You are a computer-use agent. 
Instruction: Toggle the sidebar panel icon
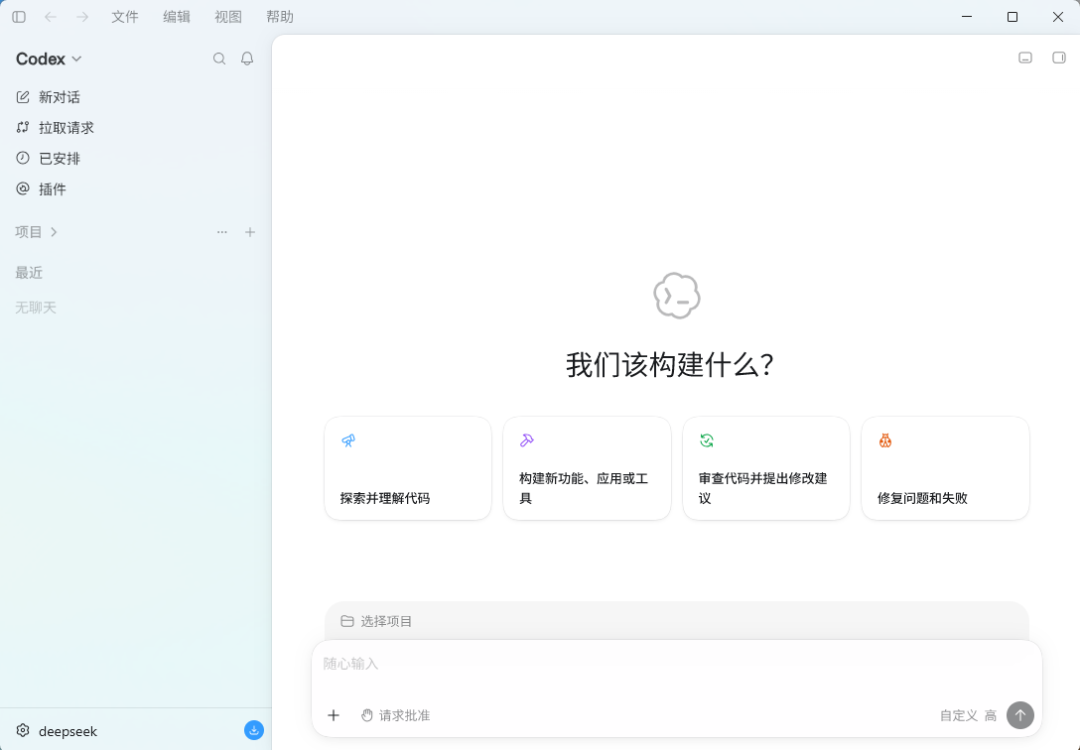19,17
